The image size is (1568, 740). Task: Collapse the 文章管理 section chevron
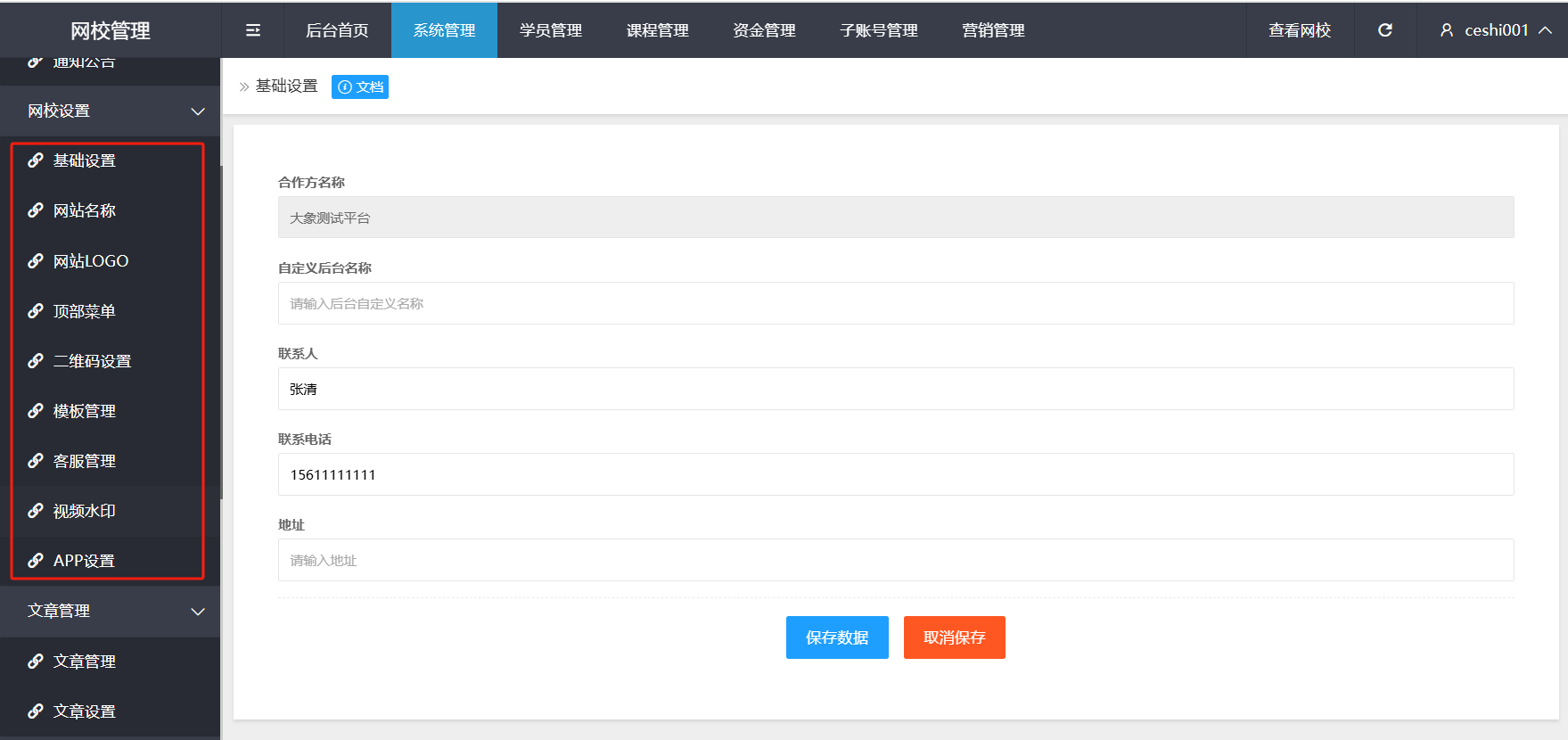(x=198, y=612)
